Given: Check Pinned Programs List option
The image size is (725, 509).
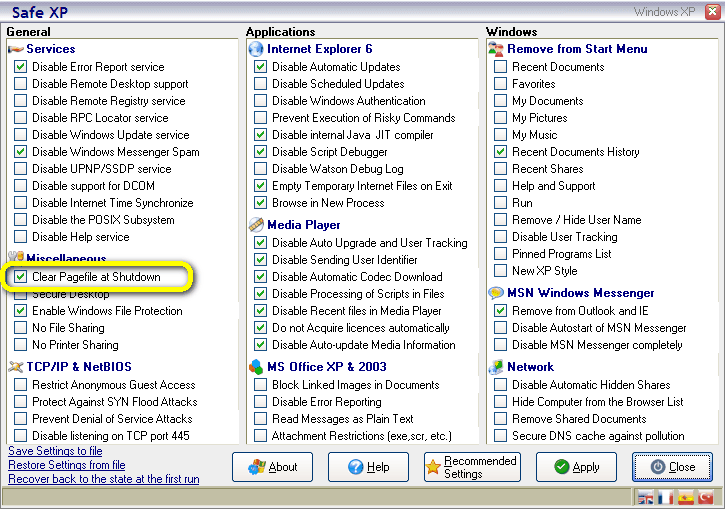Looking at the screenshot, I should coord(500,254).
